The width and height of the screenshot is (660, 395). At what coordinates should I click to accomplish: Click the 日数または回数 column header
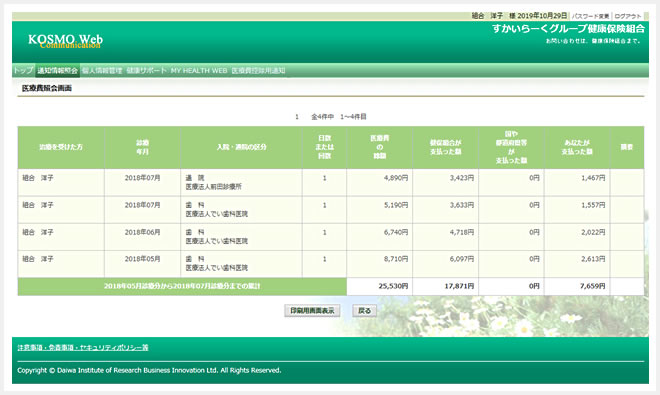[x=325, y=147]
